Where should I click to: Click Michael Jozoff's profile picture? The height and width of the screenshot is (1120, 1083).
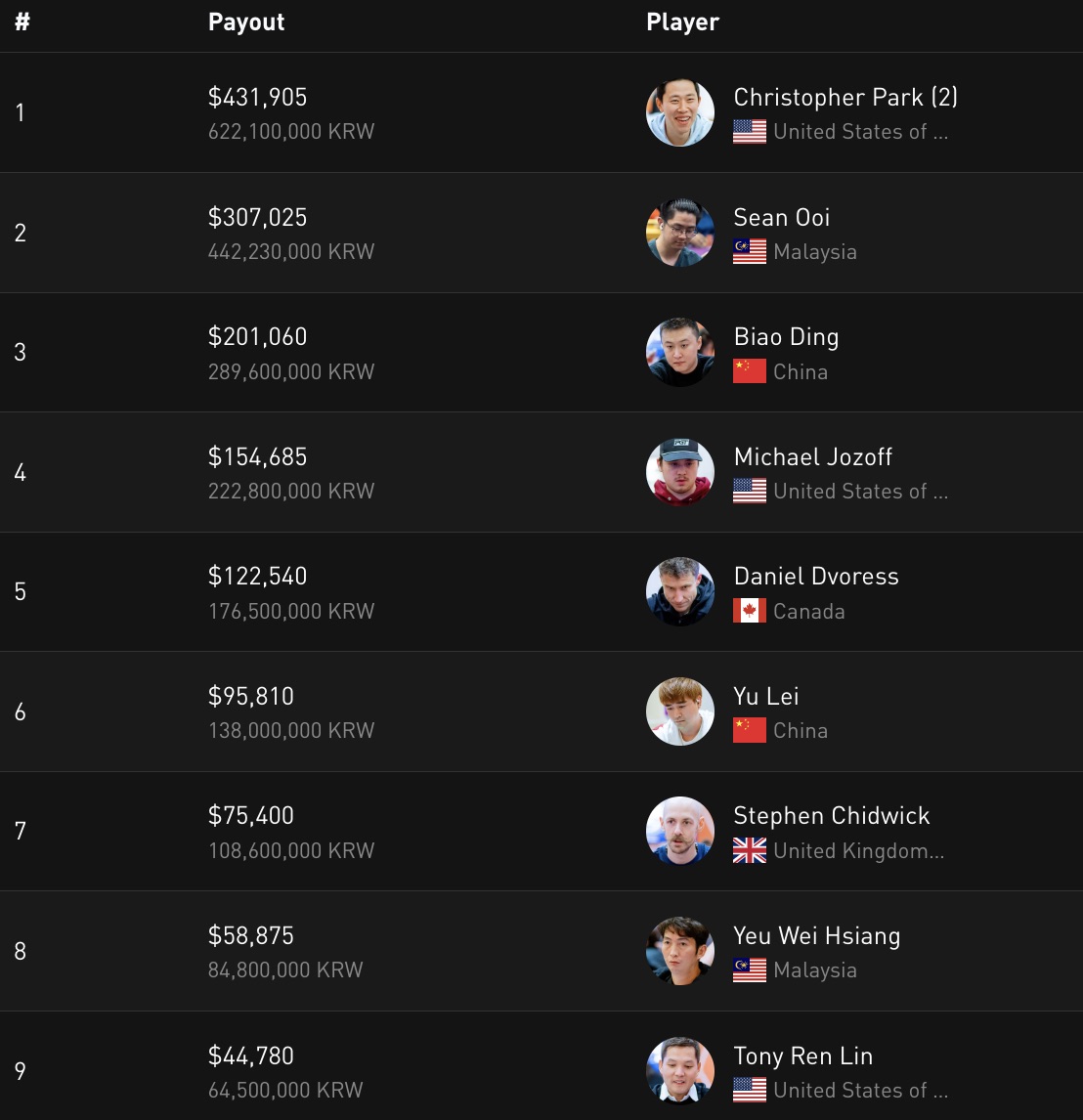(679, 472)
